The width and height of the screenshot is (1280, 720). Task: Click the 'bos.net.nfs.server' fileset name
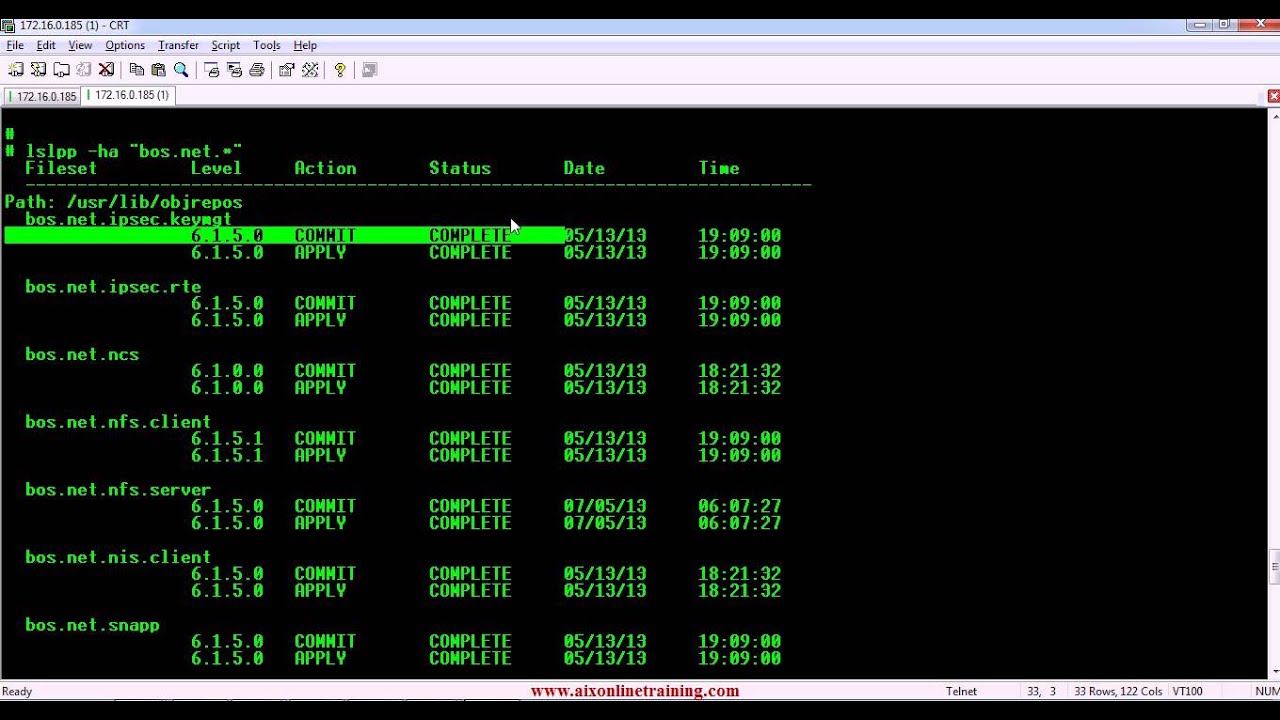coord(118,489)
